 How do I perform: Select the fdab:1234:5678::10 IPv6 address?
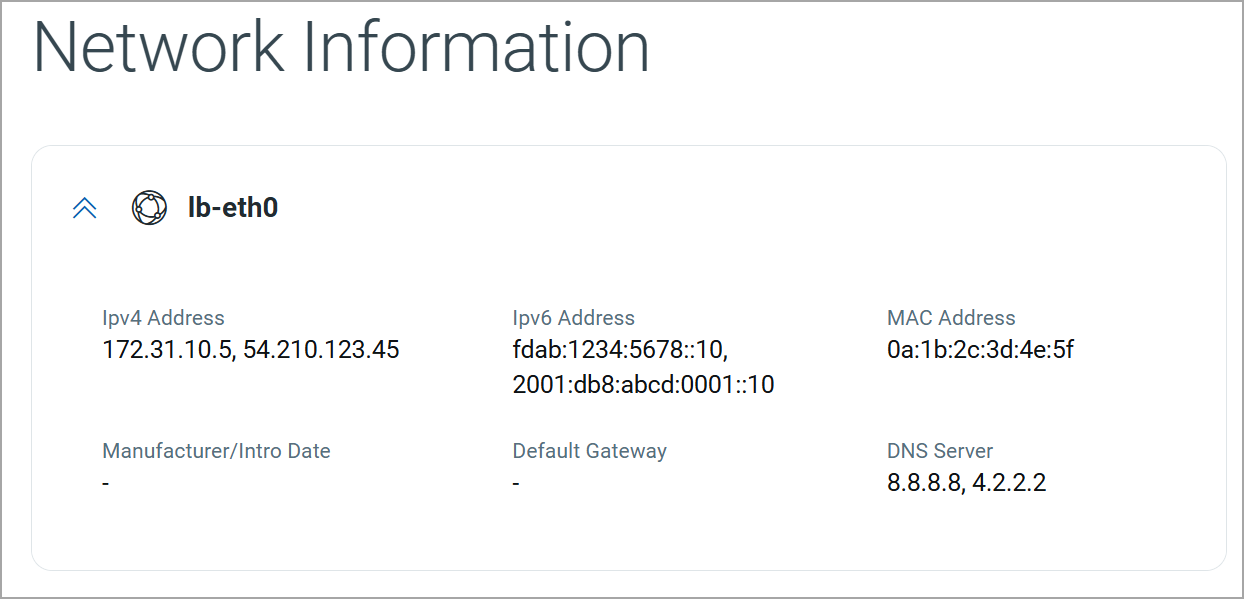pos(618,350)
